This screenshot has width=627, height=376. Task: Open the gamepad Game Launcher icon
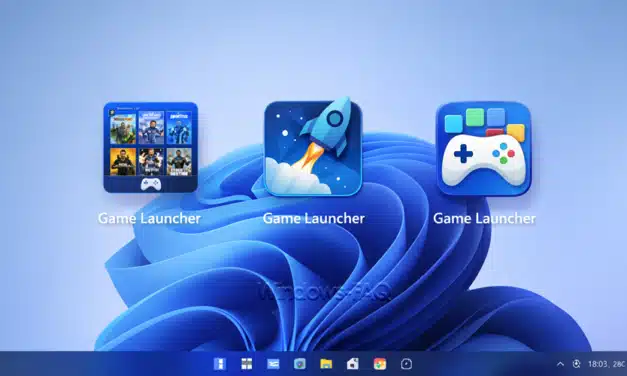coord(484,148)
